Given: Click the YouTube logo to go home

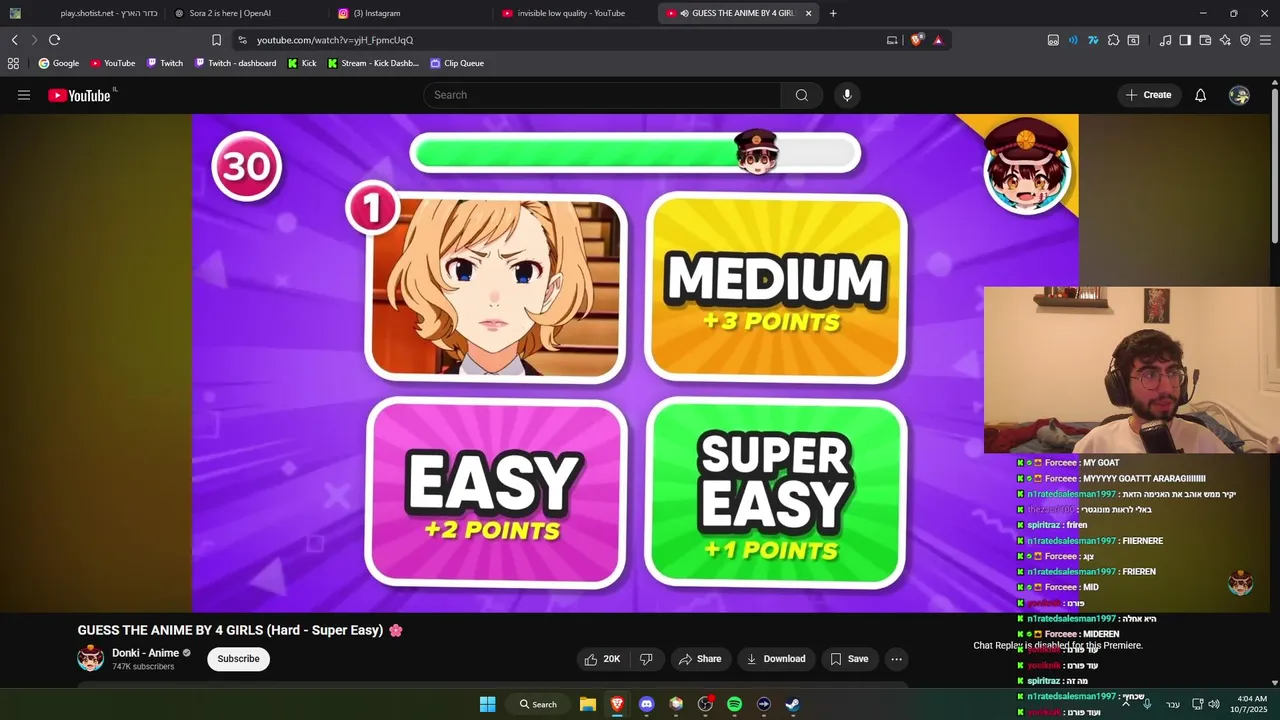Looking at the screenshot, I should click(80, 95).
